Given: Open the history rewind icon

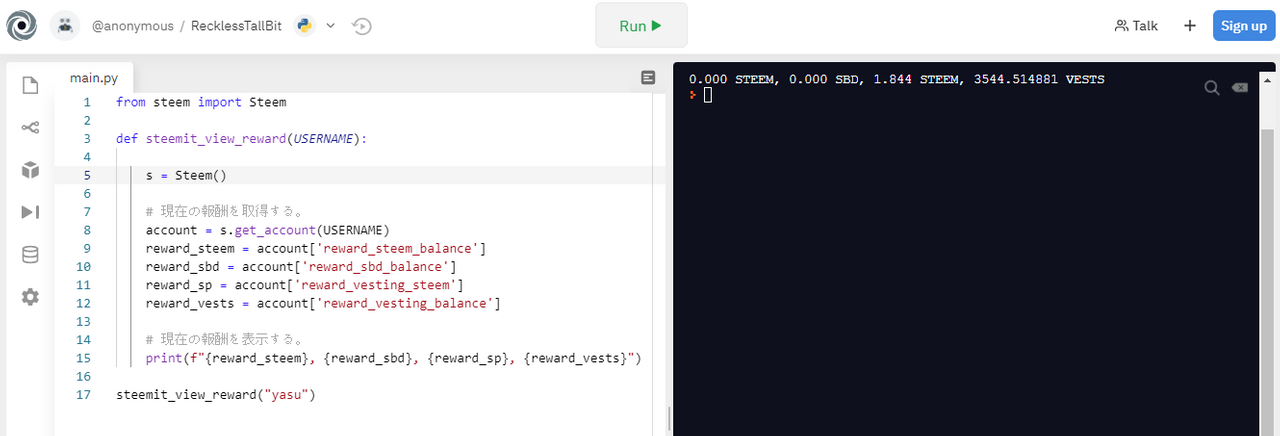Looking at the screenshot, I should coord(362,26).
